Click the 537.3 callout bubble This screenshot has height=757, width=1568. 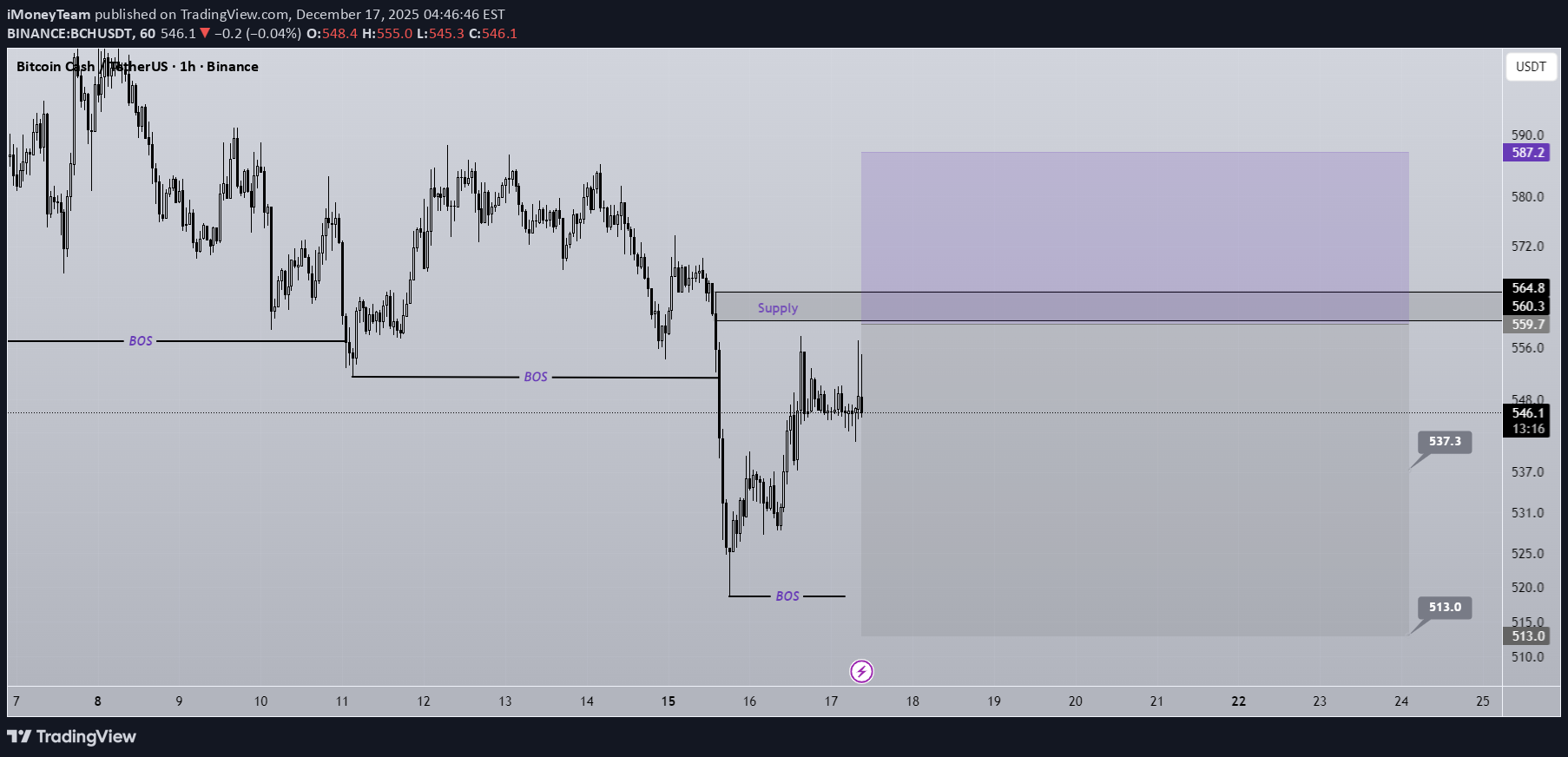(x=1445, y=442)
